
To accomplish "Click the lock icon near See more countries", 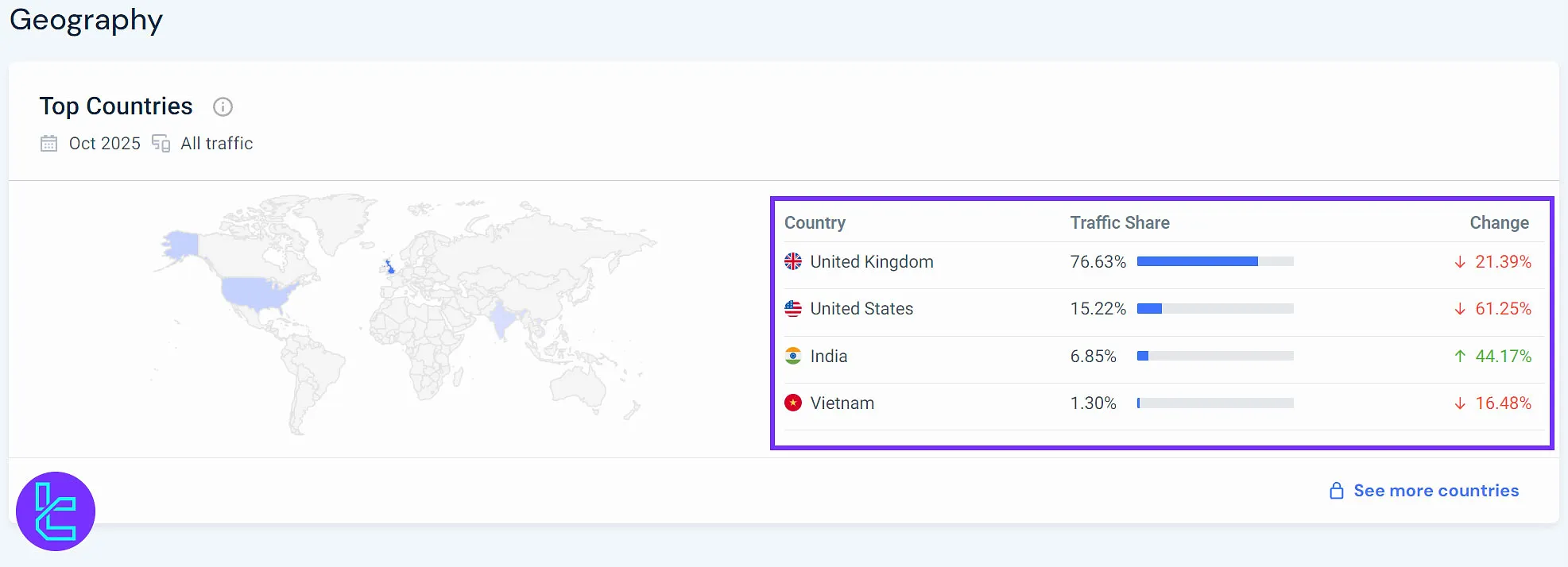I will coord(1337,491).
